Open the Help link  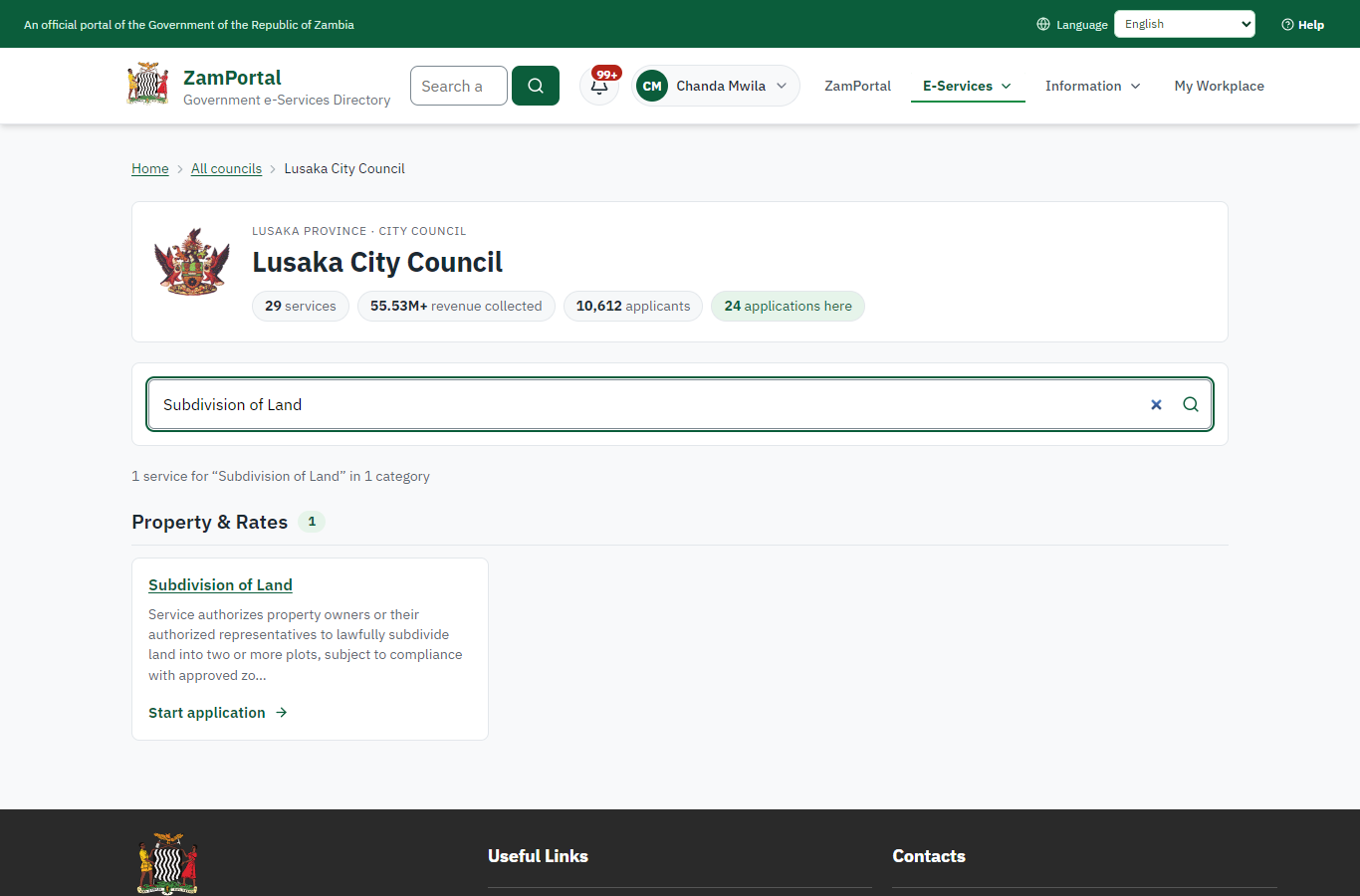(x=1302, y=24)
